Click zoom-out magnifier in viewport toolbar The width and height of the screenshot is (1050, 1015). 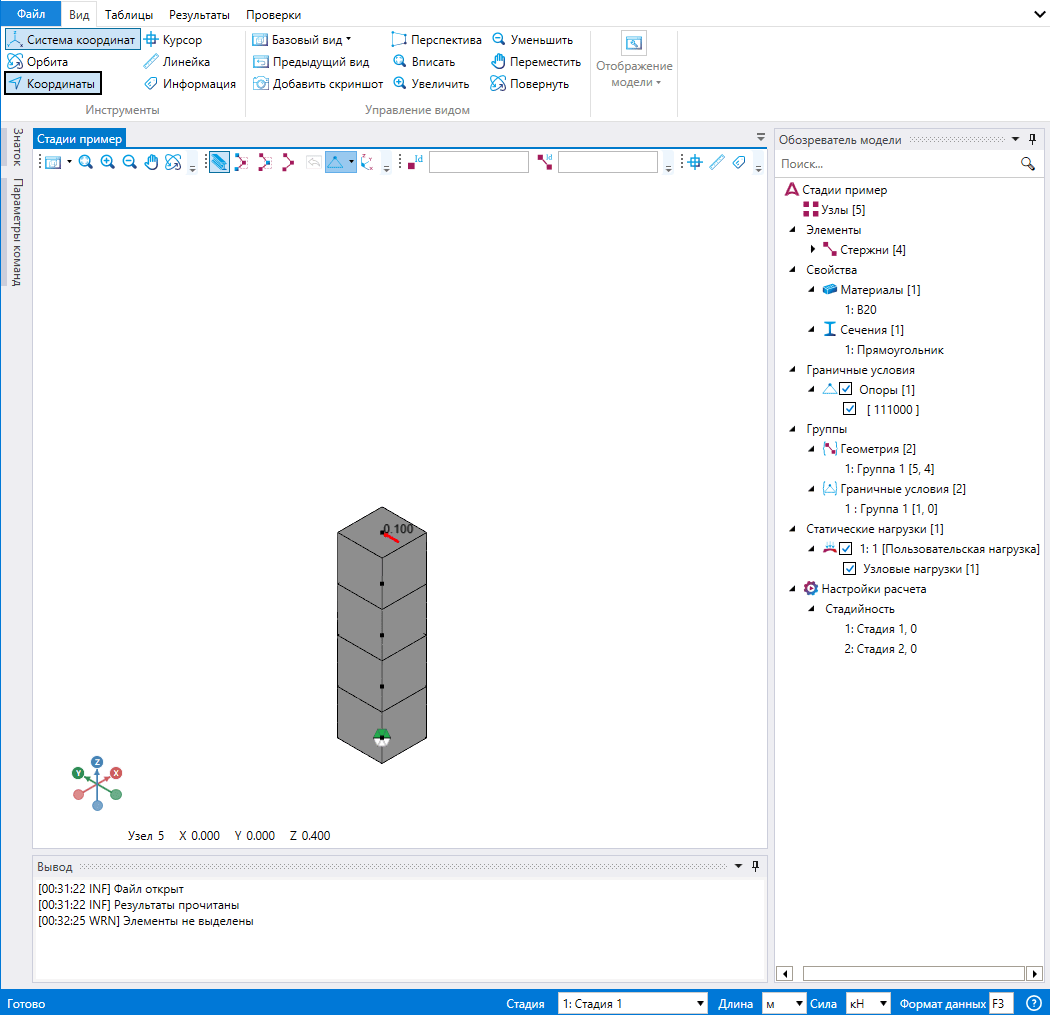pos(129,162)
